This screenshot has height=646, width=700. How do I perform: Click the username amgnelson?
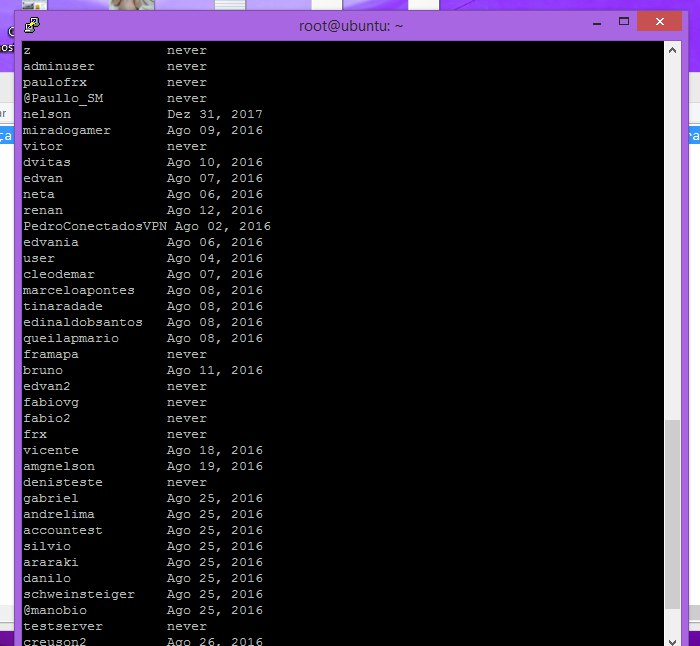pyautogui.click(x=59, y=467)
